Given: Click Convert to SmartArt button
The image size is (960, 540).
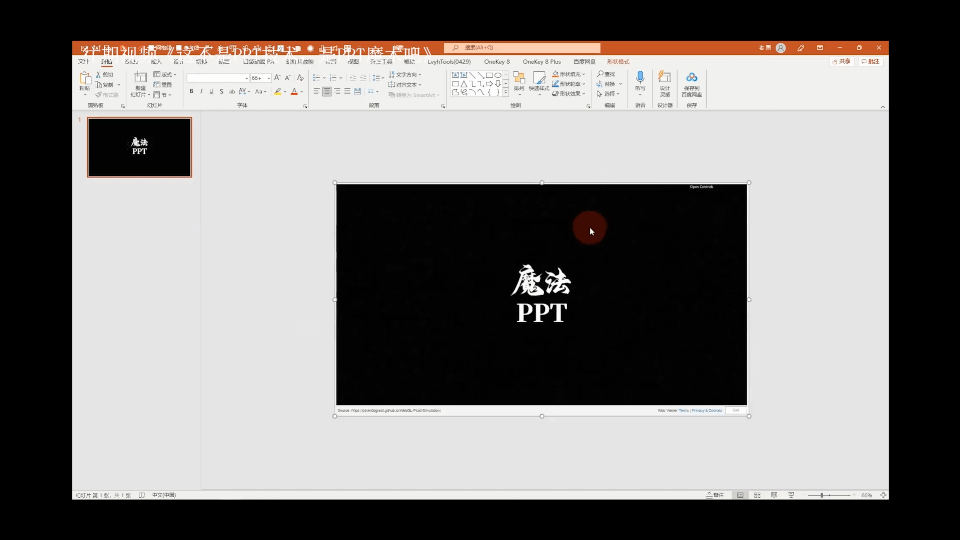Looking at the screenshot, I should click(413, 95).
